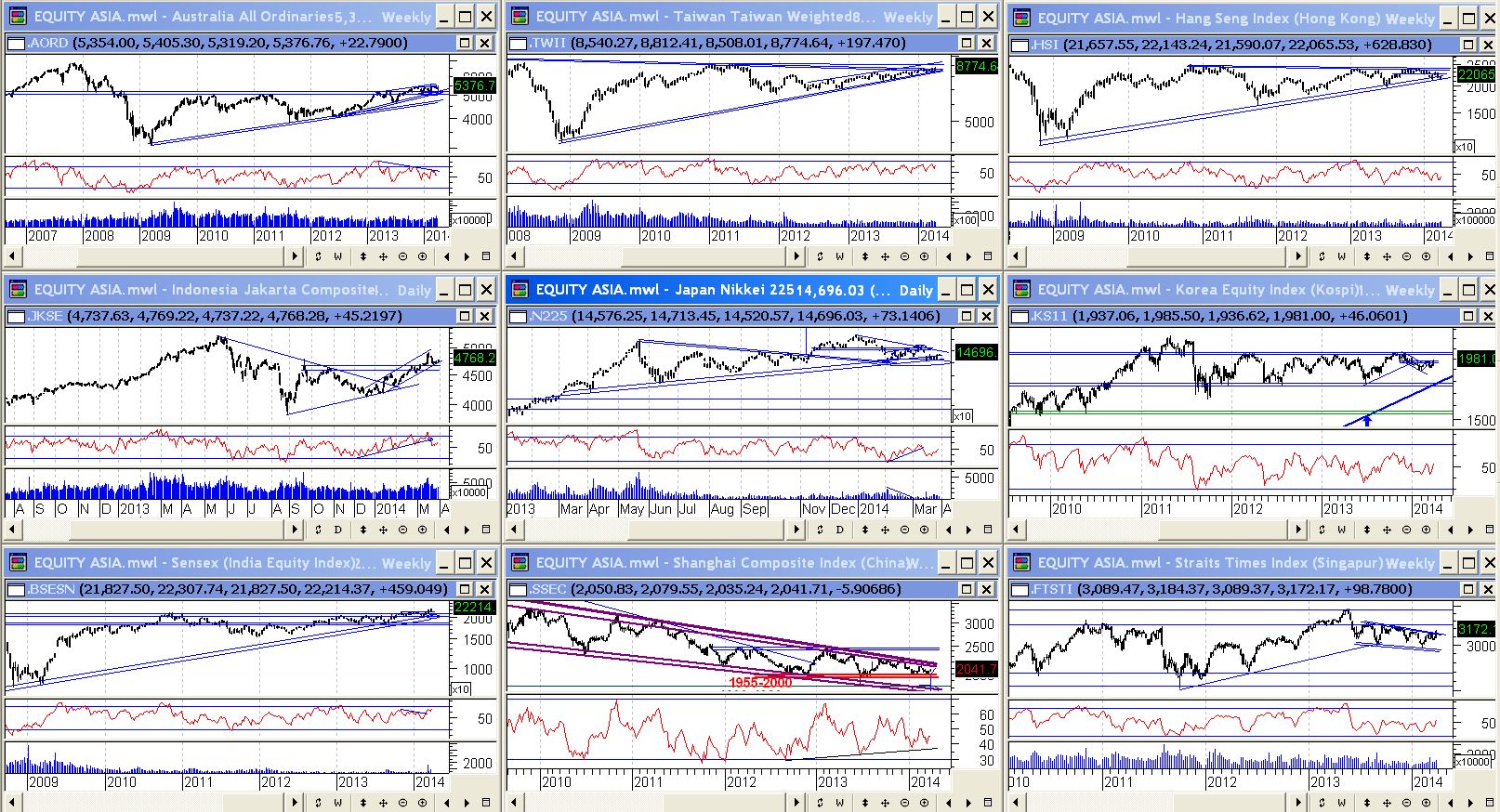Click the 8774.6 price label on Taiwan chart

point(976,66)
